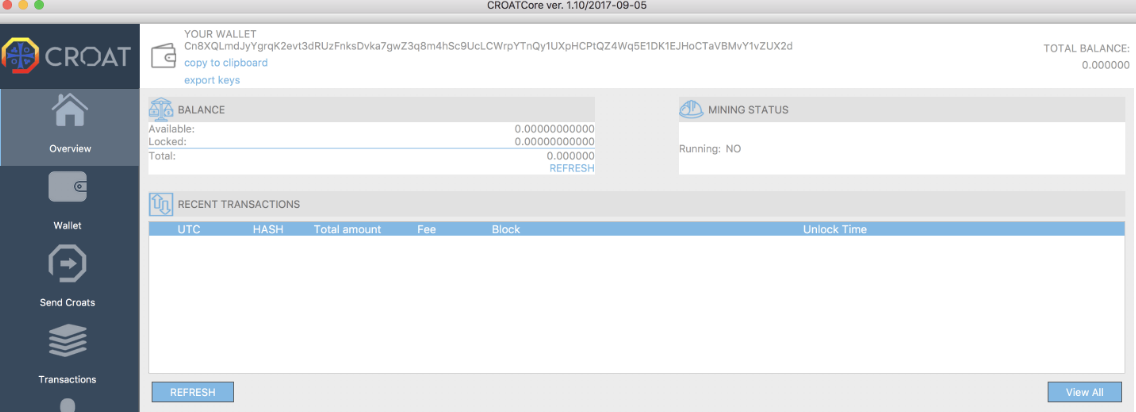Click the Running: NO mining status text
The image size is (1136, 412).
[710, 148]
